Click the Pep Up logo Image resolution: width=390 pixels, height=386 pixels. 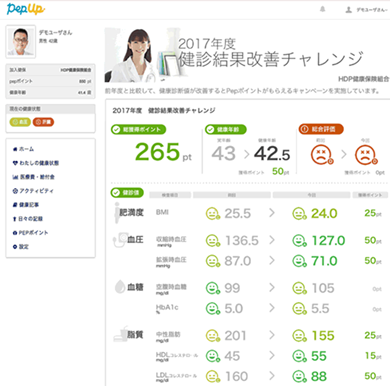26,9
